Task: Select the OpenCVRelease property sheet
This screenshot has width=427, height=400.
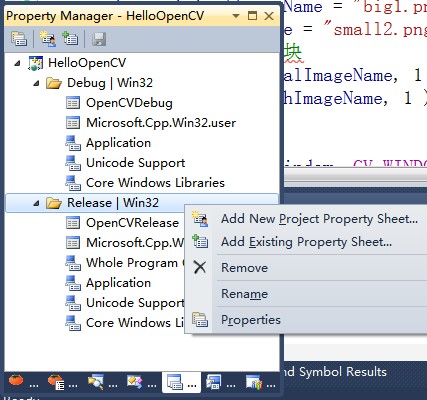Action: point(132,223)
